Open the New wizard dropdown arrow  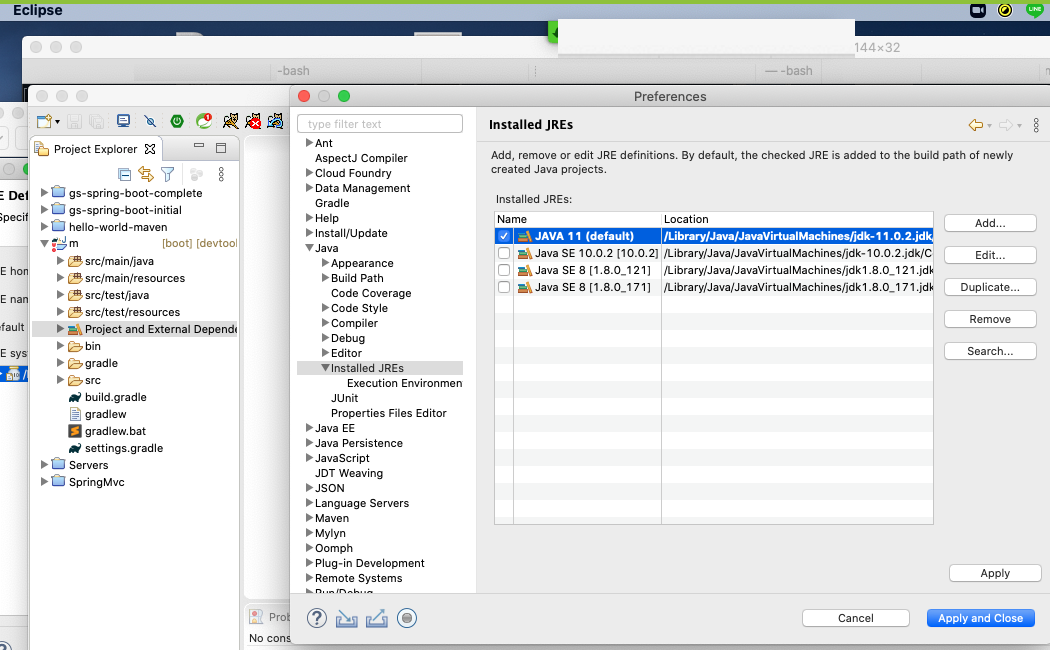(x=58, y=122)
